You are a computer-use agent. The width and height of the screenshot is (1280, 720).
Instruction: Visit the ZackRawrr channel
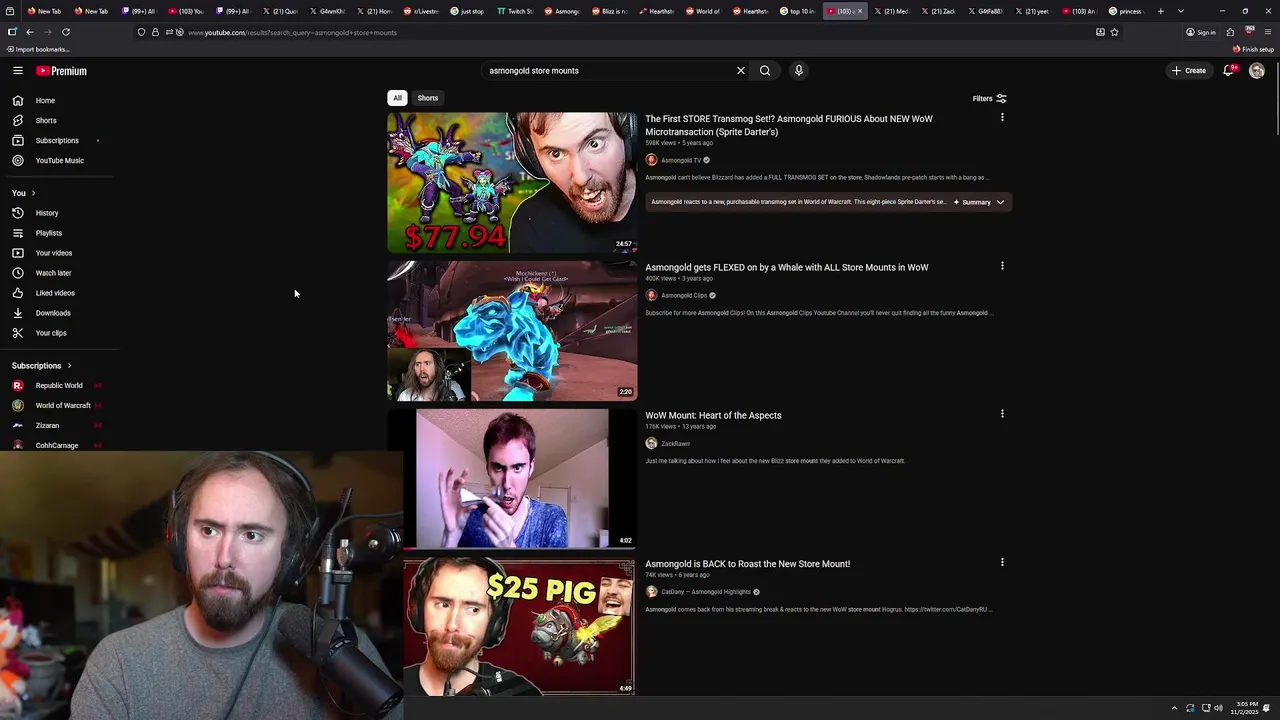pos(675,444)
